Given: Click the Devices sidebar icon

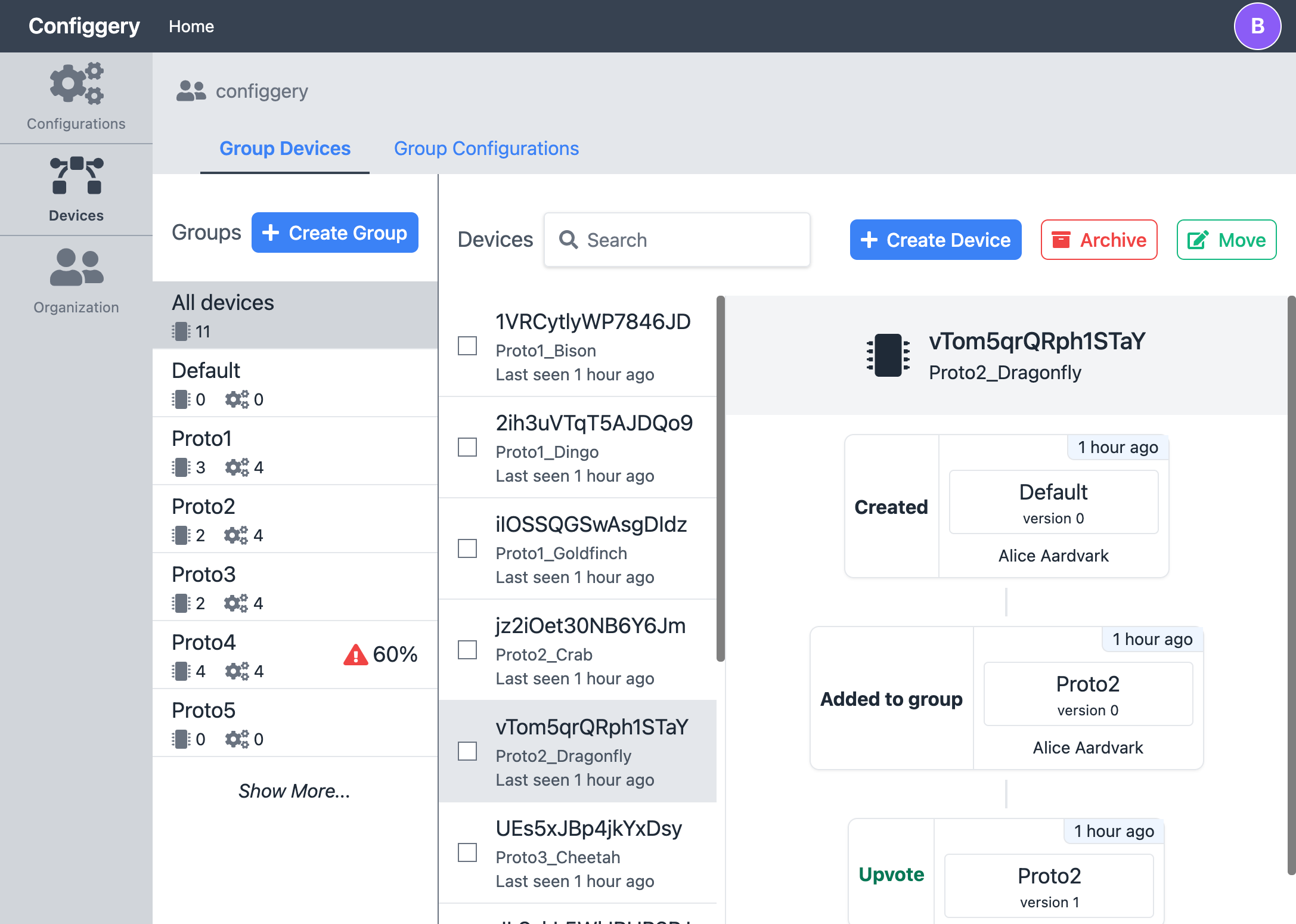Looking at the screenshot, I should (76, 176).
